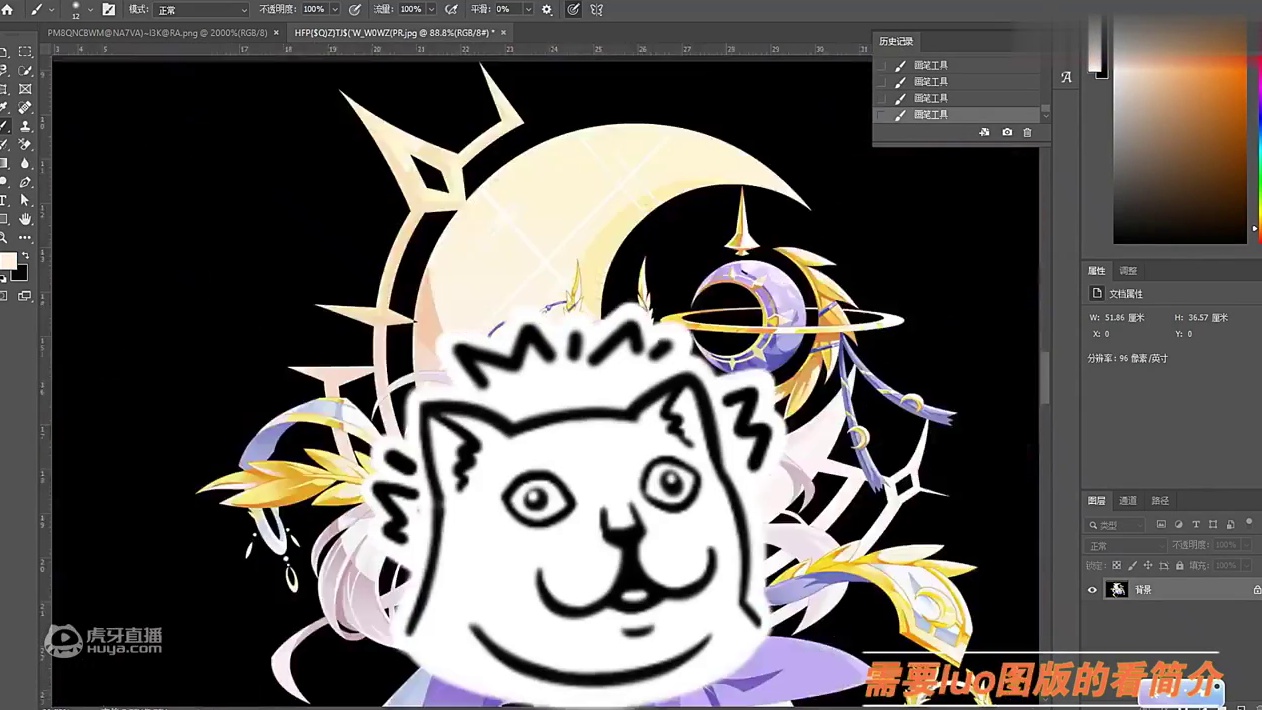Toggle pressure for size icon

click(x=573, y=9)
